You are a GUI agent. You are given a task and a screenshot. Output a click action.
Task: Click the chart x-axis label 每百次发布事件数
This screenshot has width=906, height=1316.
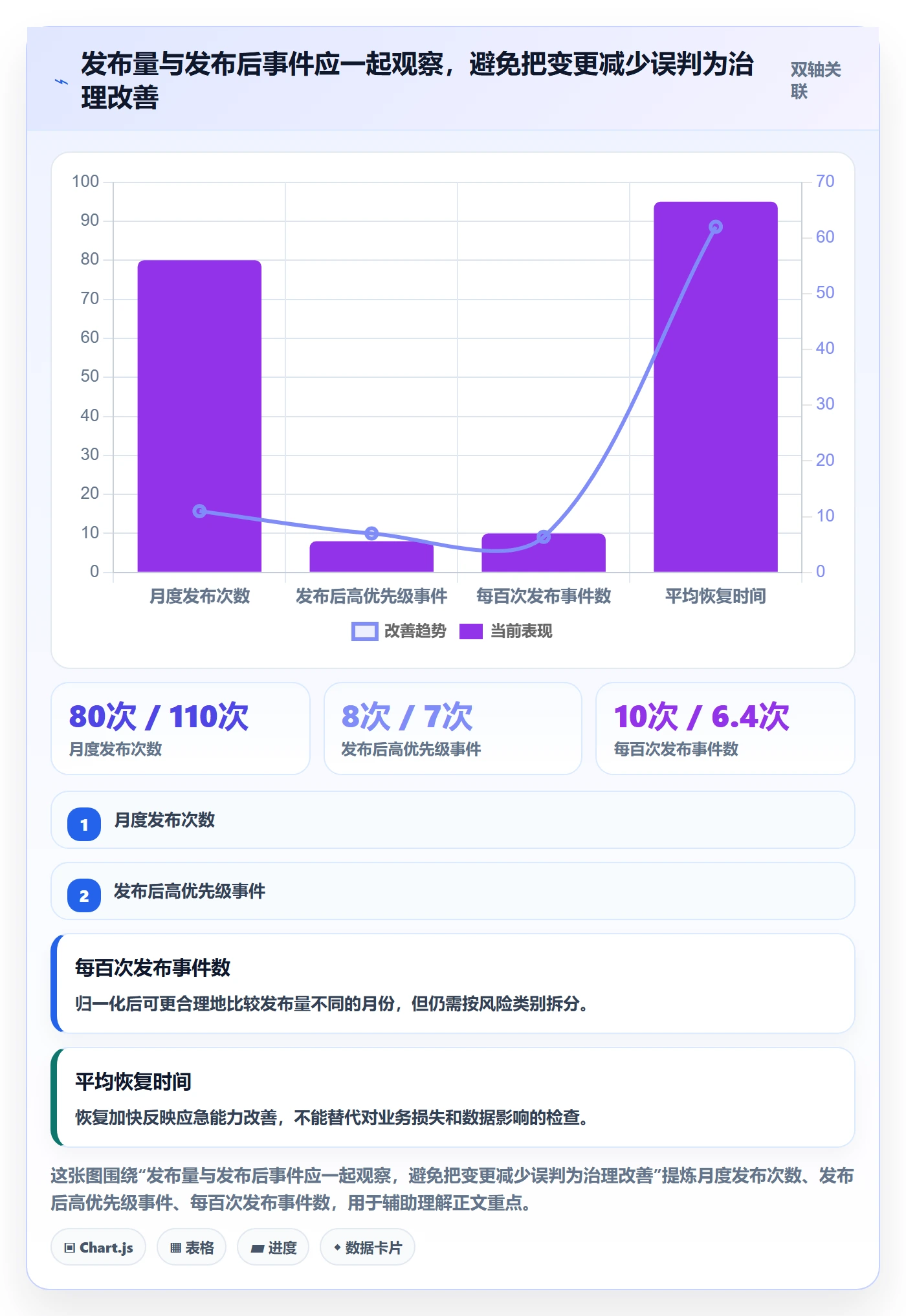(x=544, y=596)
